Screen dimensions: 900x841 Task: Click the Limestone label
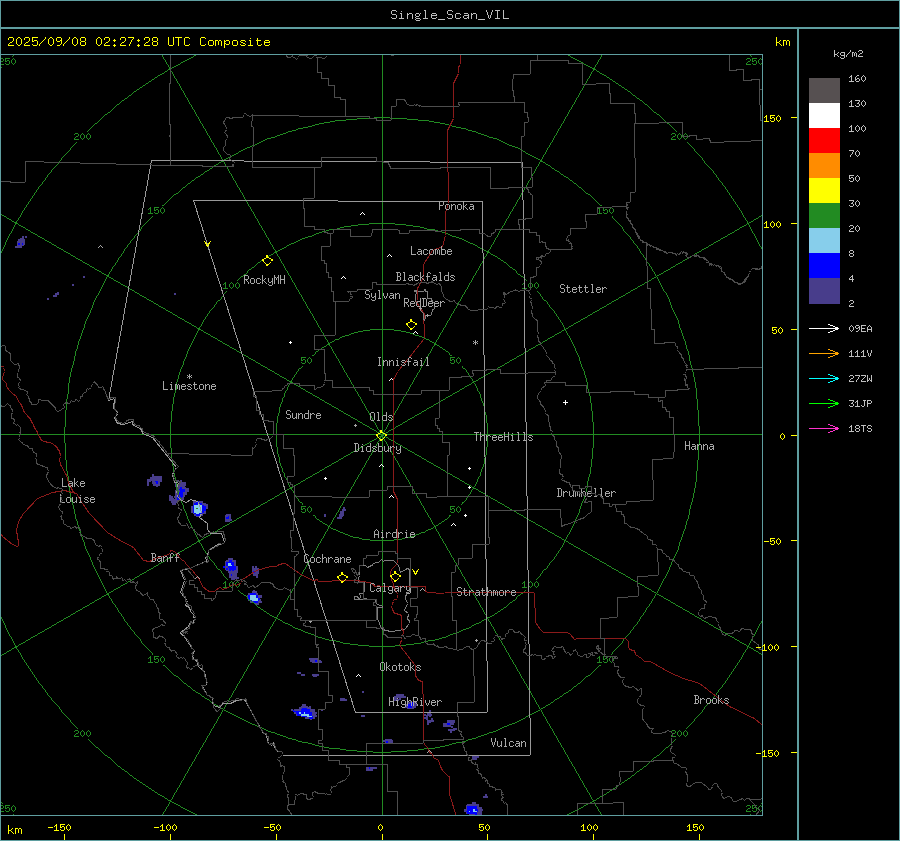pos(189,386)
